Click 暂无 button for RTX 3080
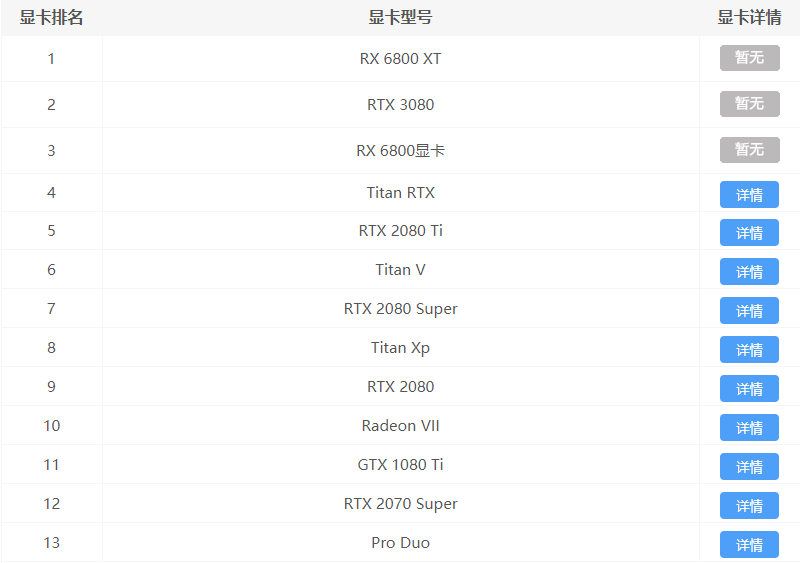Screen dimensions: 800x563 pos(749,104)
